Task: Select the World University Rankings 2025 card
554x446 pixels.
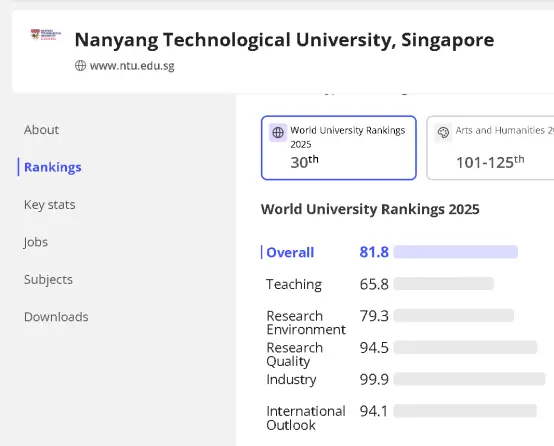Action: point(338,148)
